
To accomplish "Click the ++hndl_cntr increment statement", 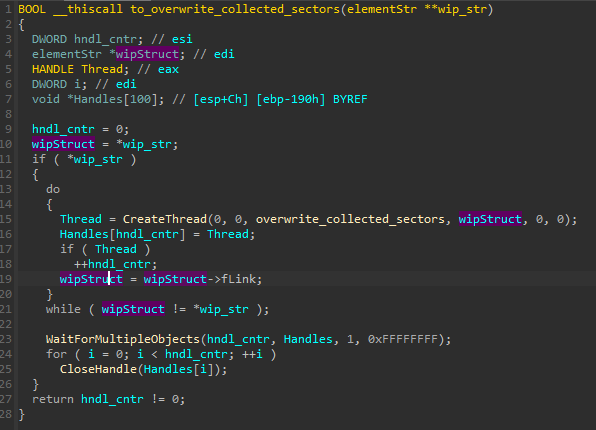I will (116, 264).
